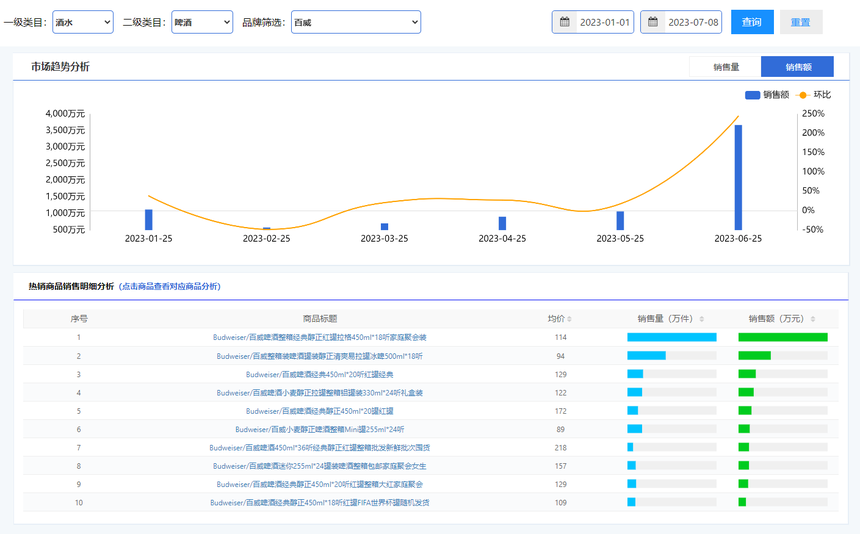Switch to the 销售额 tab
This screenshot has height=534, width=860.
point(797,67)
